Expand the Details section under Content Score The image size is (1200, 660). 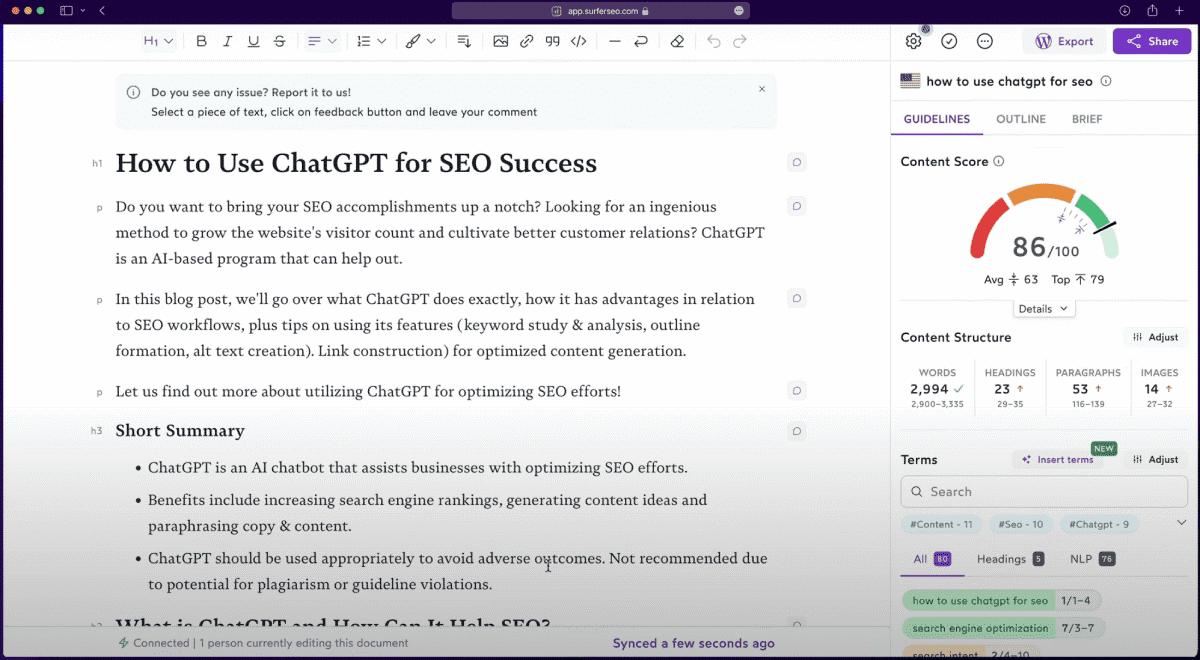1043,309
